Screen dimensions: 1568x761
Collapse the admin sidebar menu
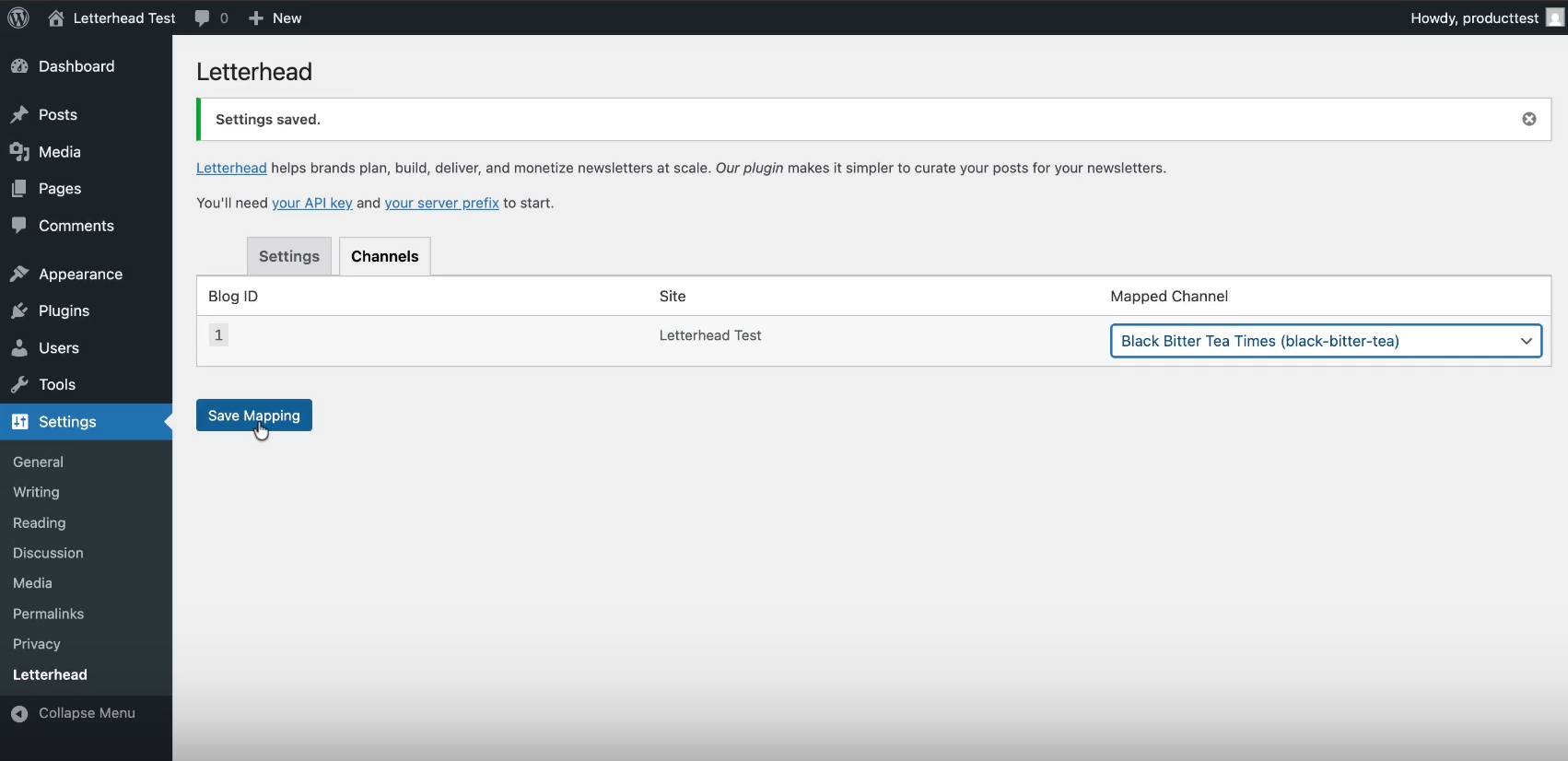(x=74, y=713)
